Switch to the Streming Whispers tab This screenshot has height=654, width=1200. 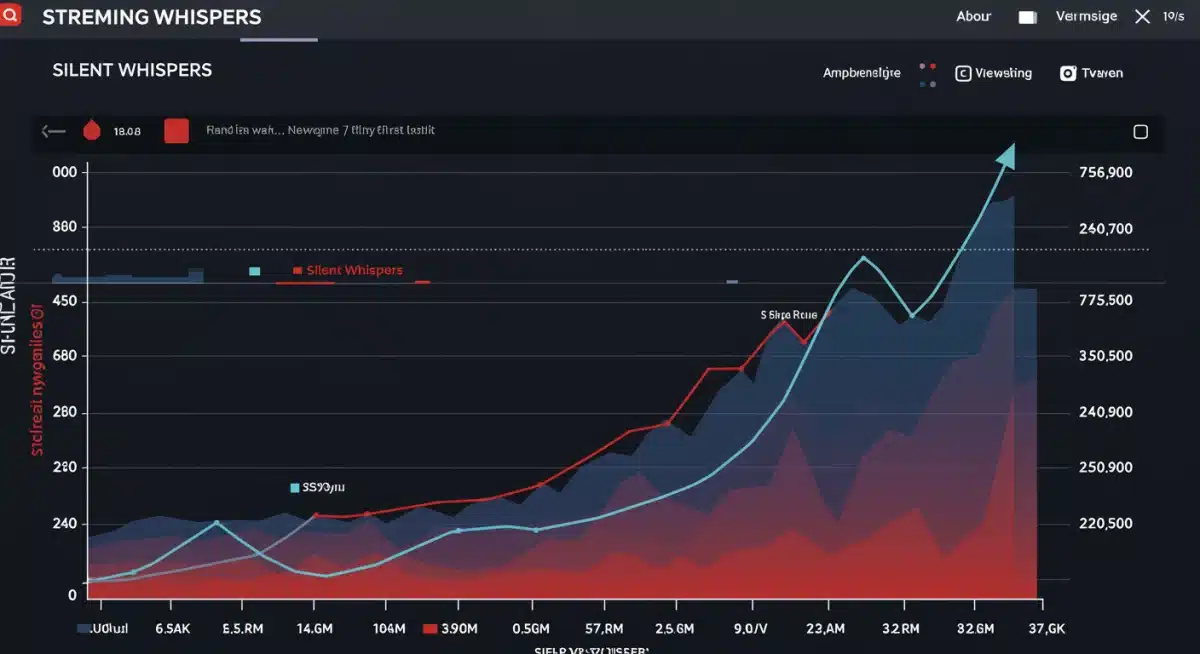pos(151,17)
